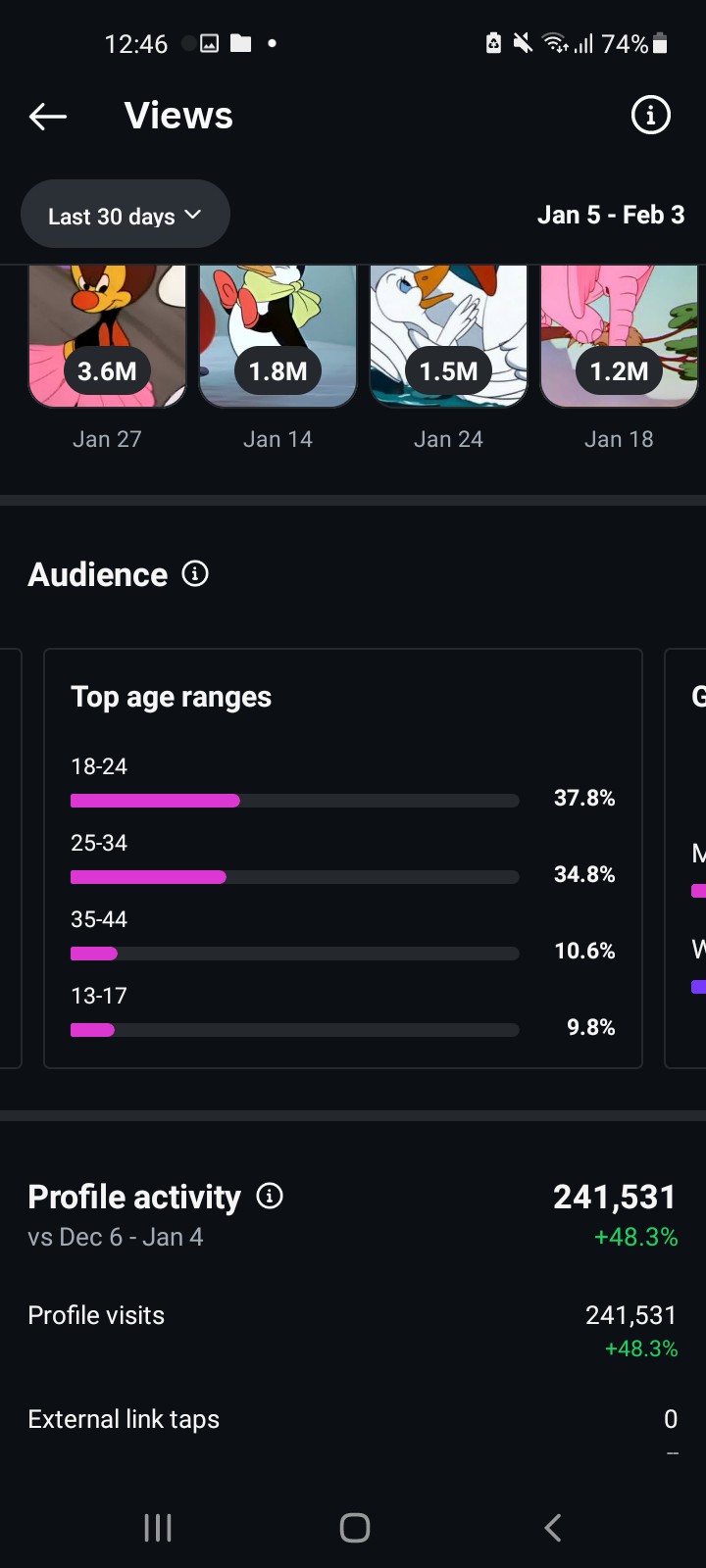
Task: Open the Views info icon at top right
Action: (650, 116)
